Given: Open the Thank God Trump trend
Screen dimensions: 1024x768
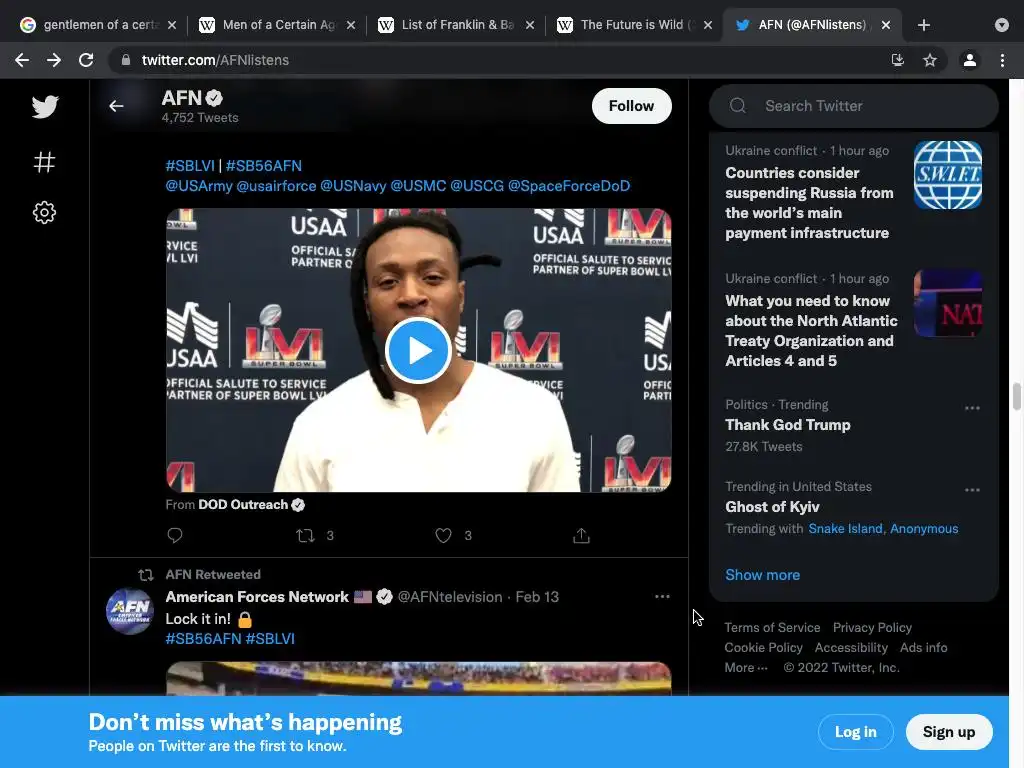Looking at the screenshot, I should 788,425.
